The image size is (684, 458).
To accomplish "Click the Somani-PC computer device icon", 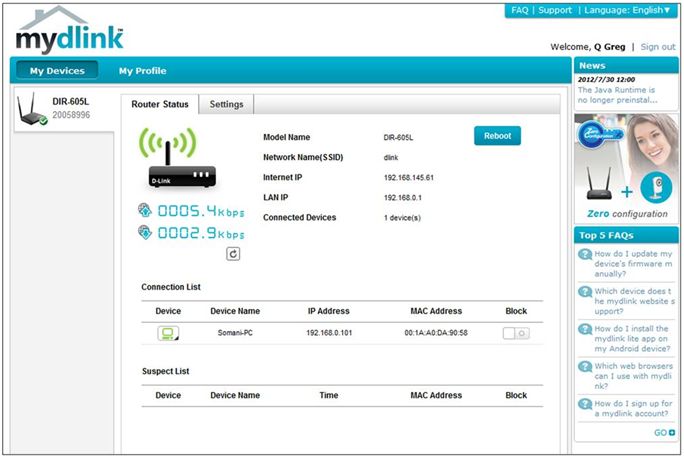I will pos(168,333).
